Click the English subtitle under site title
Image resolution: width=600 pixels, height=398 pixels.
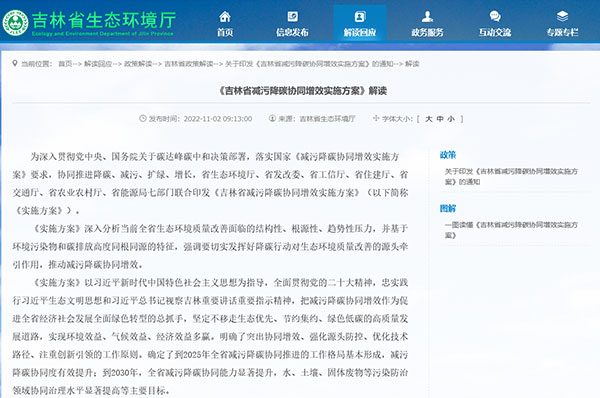click(x=103, y=34)
